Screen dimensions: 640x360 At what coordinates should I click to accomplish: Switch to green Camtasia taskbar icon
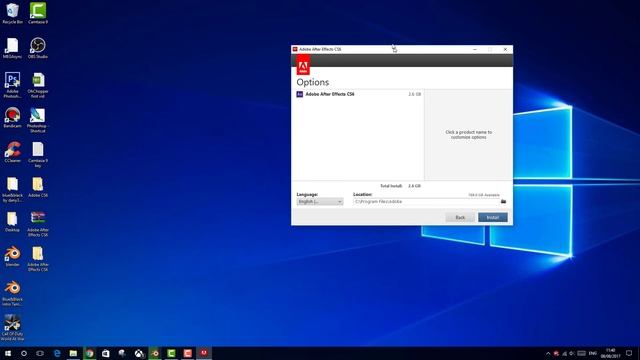pyautogui.click(x=171, y=353)
